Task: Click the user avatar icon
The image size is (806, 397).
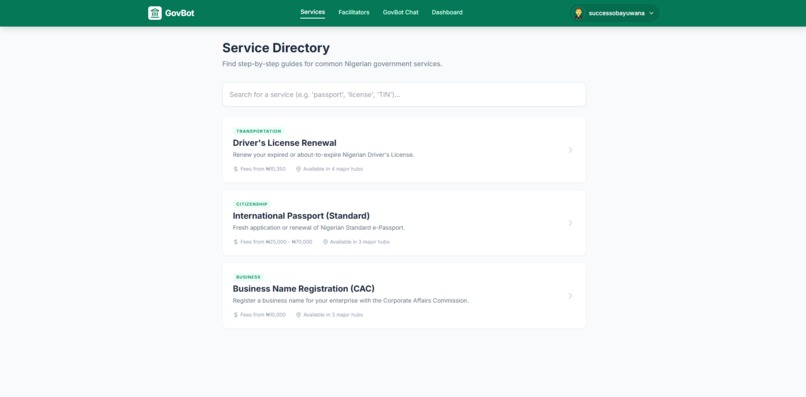Action: (x=578, y=13)
